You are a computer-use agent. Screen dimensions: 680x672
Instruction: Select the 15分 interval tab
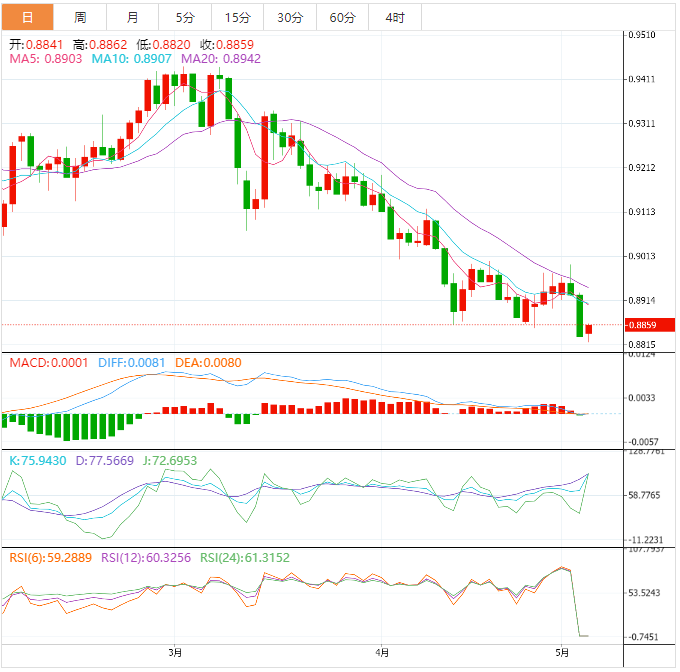[237, 17]
